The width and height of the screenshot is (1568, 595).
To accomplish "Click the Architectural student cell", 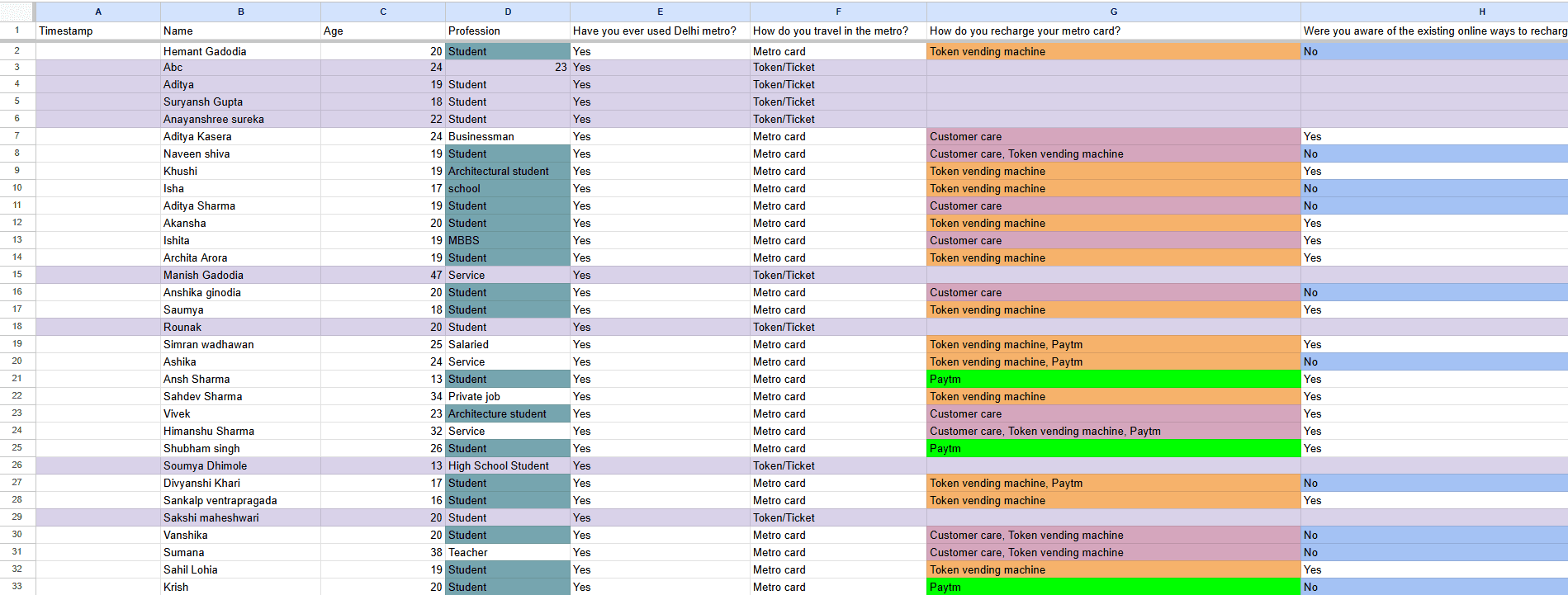I will click(508, 171).
